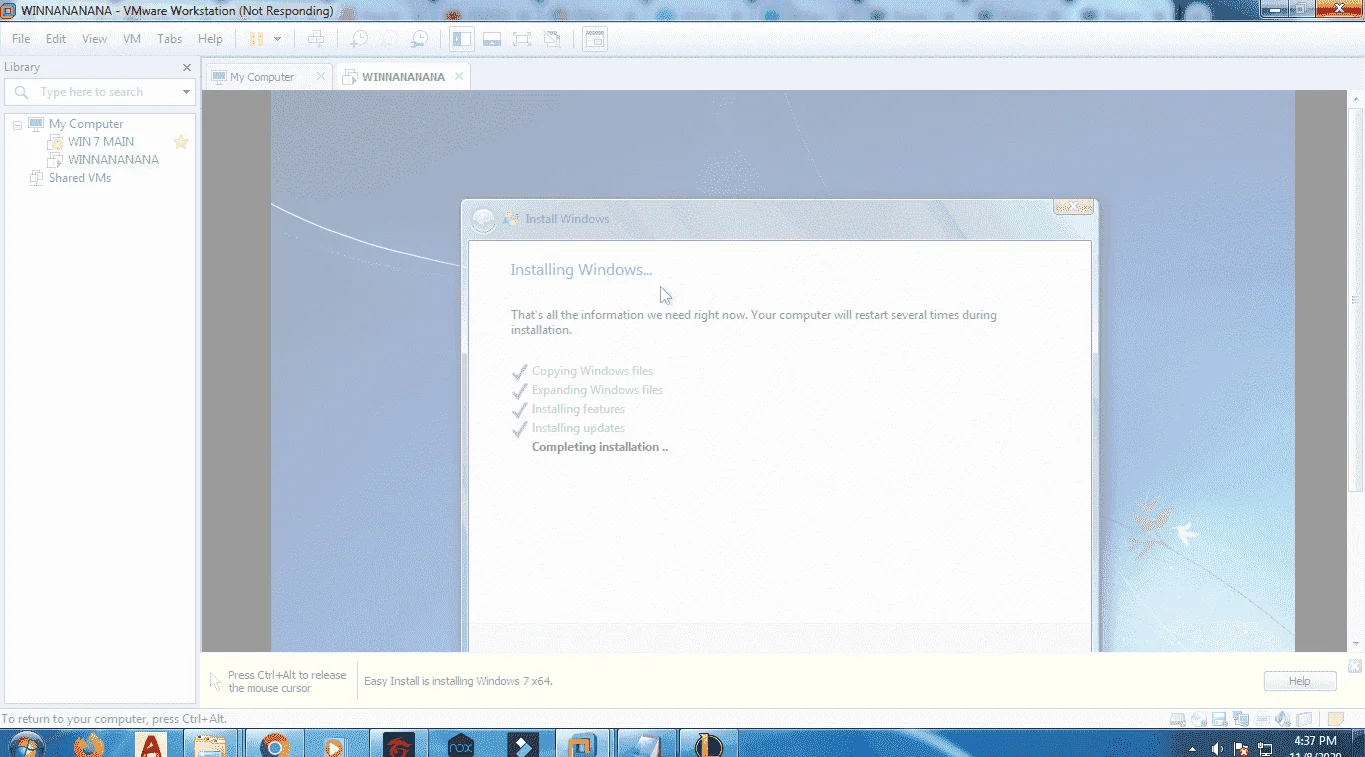
Task: Revert the VM to its previous snapshot
Action: [388, 39]
